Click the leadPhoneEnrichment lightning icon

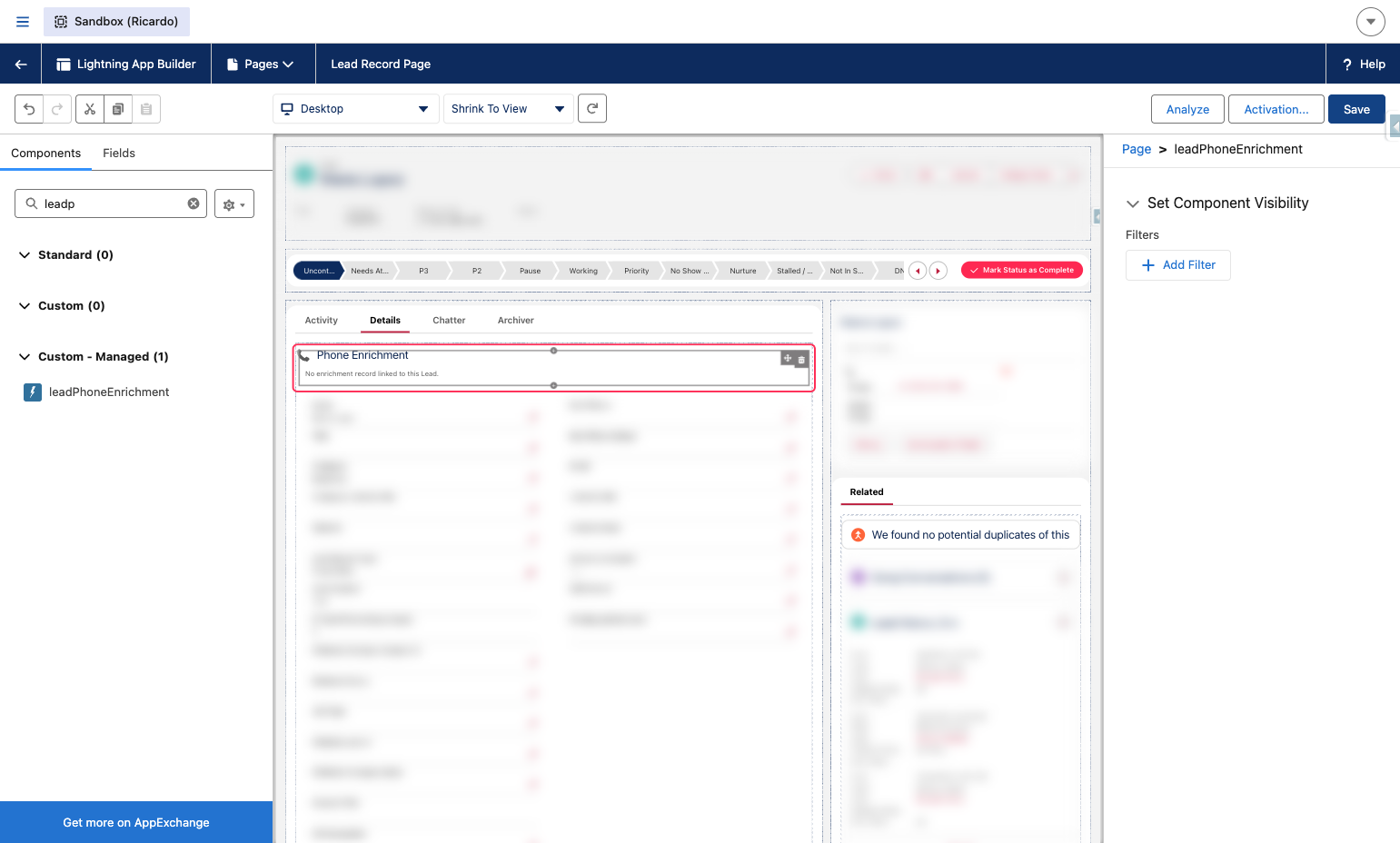click(x=33, y=392)
